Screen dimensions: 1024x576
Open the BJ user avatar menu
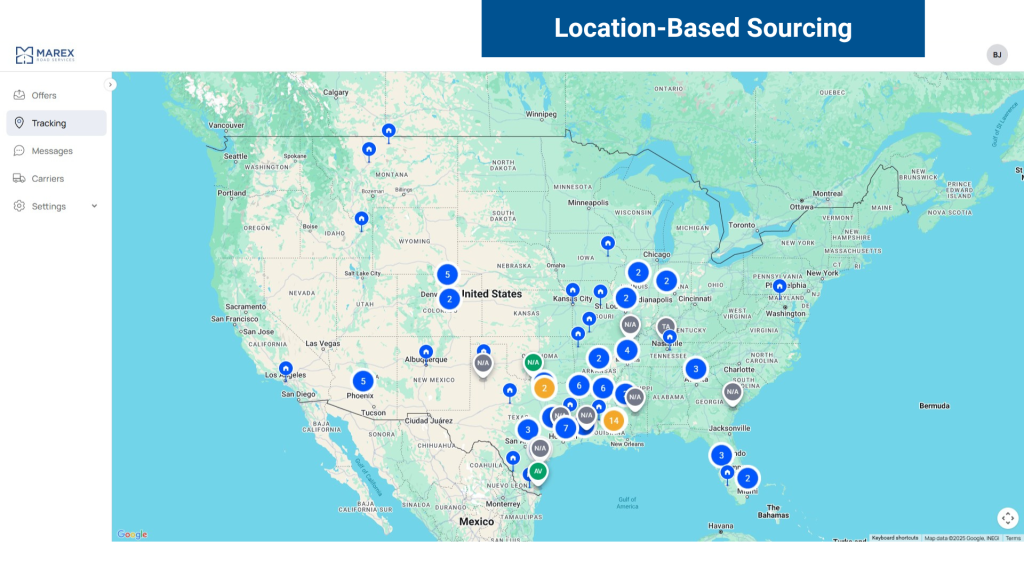click(996, 55)
